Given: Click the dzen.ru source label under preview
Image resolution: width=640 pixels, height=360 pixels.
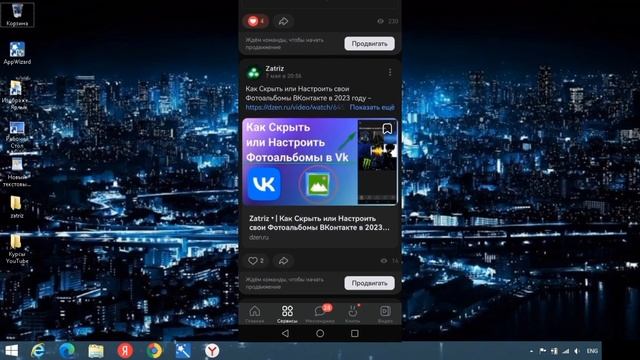Looking at the screenshot, I should coord(259,237).
